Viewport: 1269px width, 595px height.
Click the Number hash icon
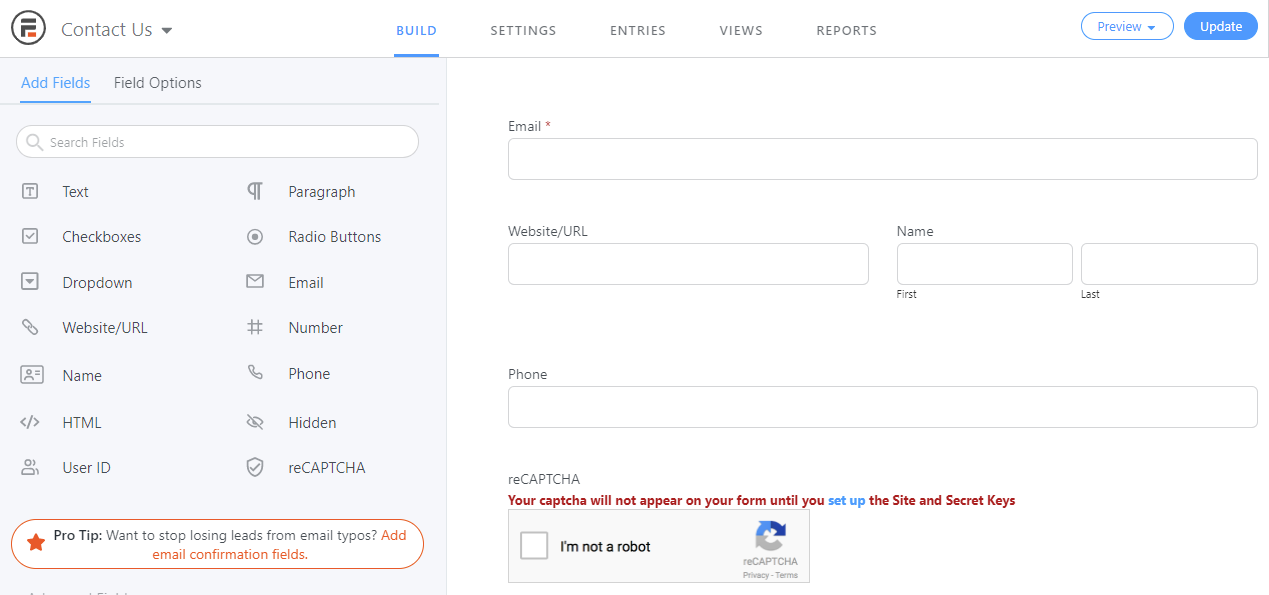point(255,327)
